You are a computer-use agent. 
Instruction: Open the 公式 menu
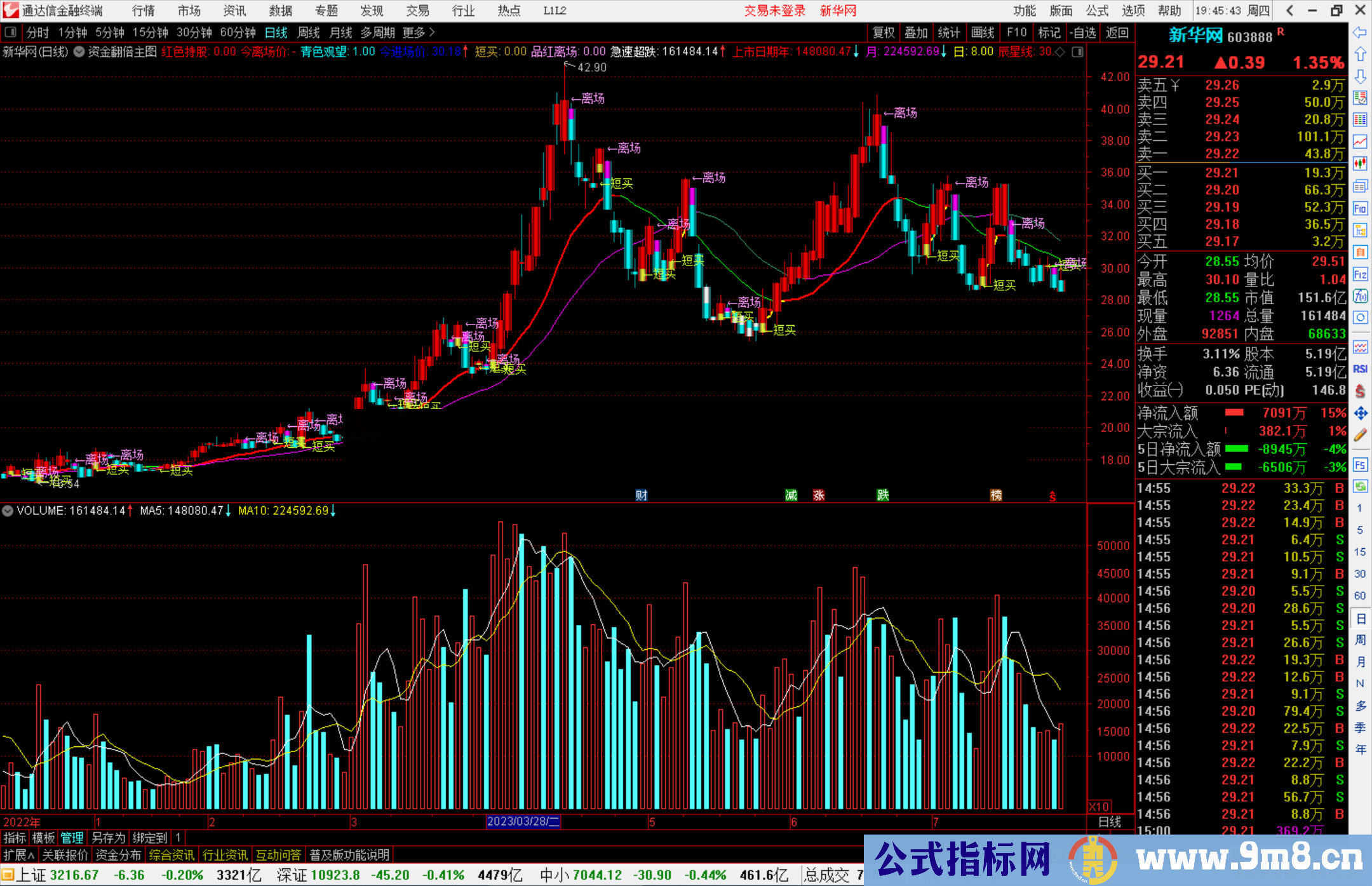(1097, 10)
